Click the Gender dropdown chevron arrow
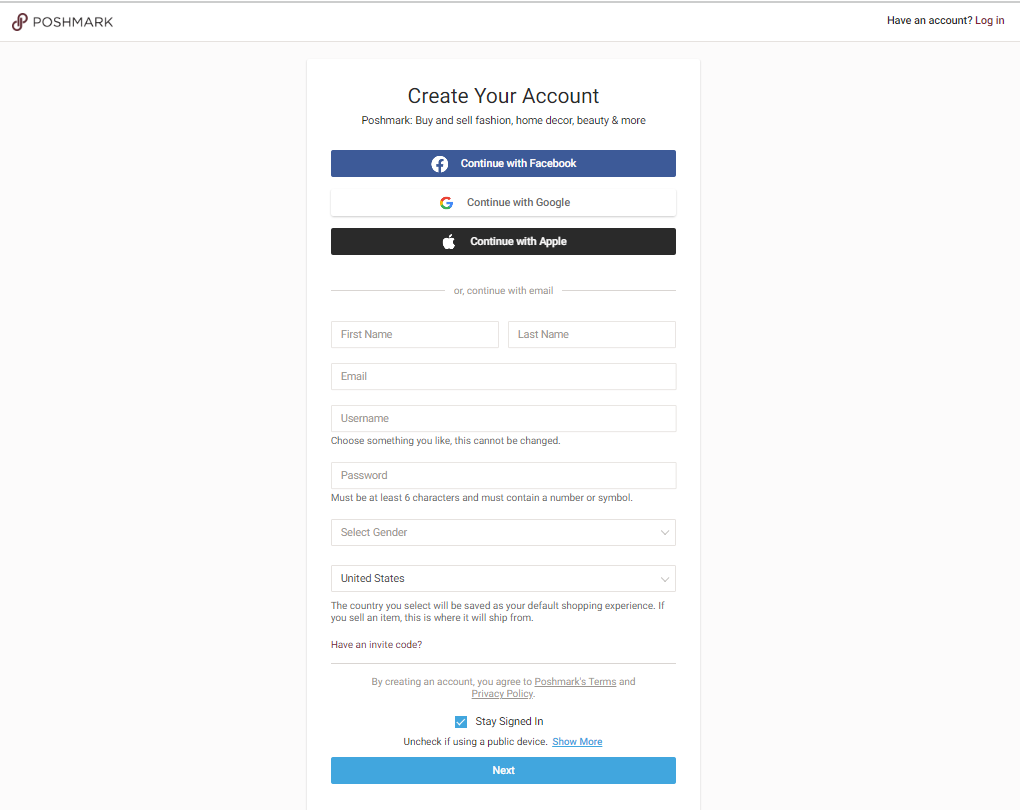The height and width of the screenshot is (810, 1020). tap(665, 533)
